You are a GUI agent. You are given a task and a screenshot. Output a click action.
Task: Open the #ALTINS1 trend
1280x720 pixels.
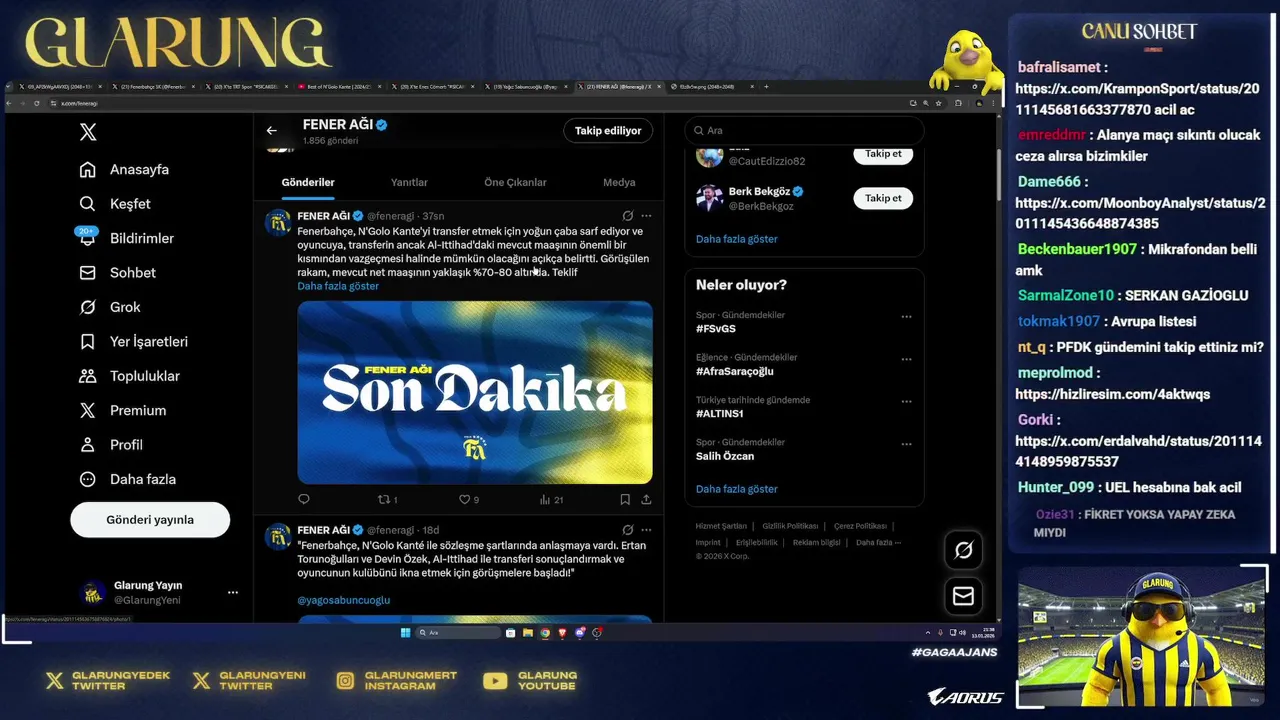pyautogui.click(x=720, y=413)
